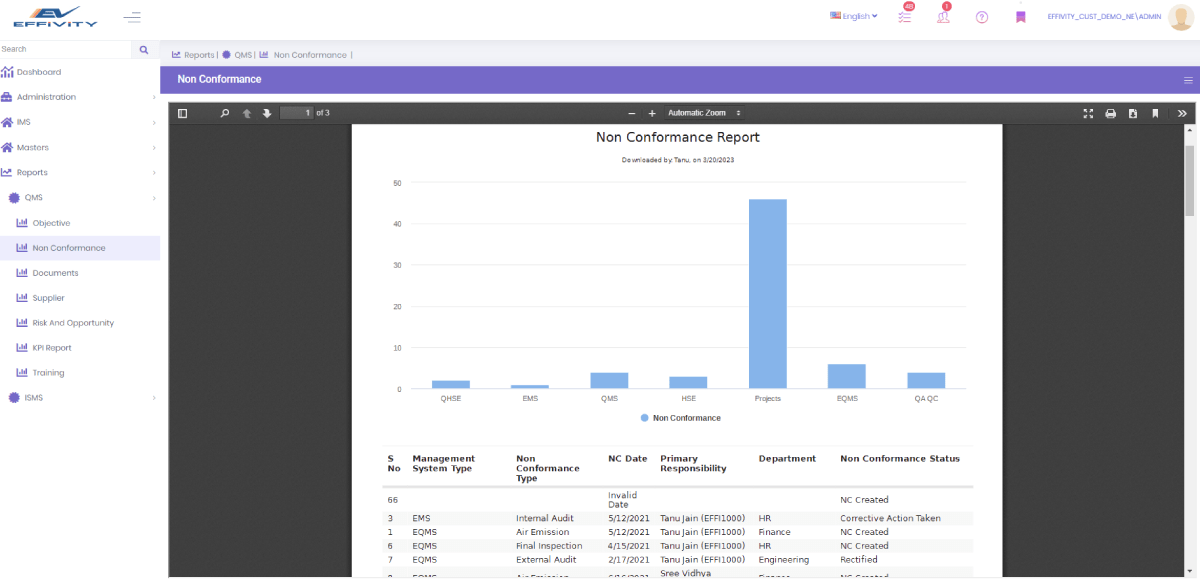Toggle the PDF sidebar panel

point(183,113)
